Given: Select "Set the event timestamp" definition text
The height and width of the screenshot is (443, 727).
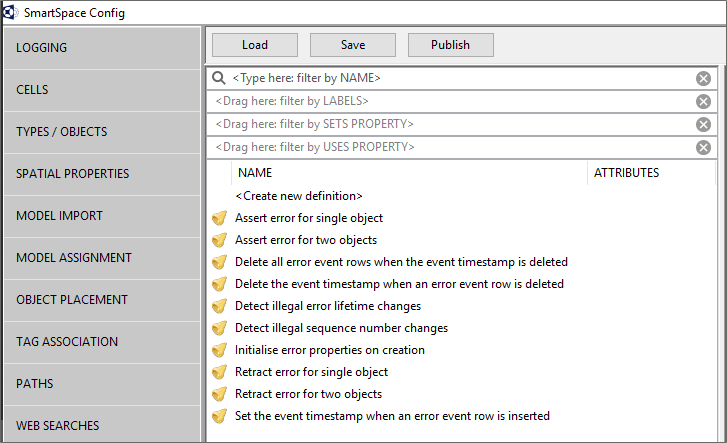Looking at the screenshot, I should 392,416.
